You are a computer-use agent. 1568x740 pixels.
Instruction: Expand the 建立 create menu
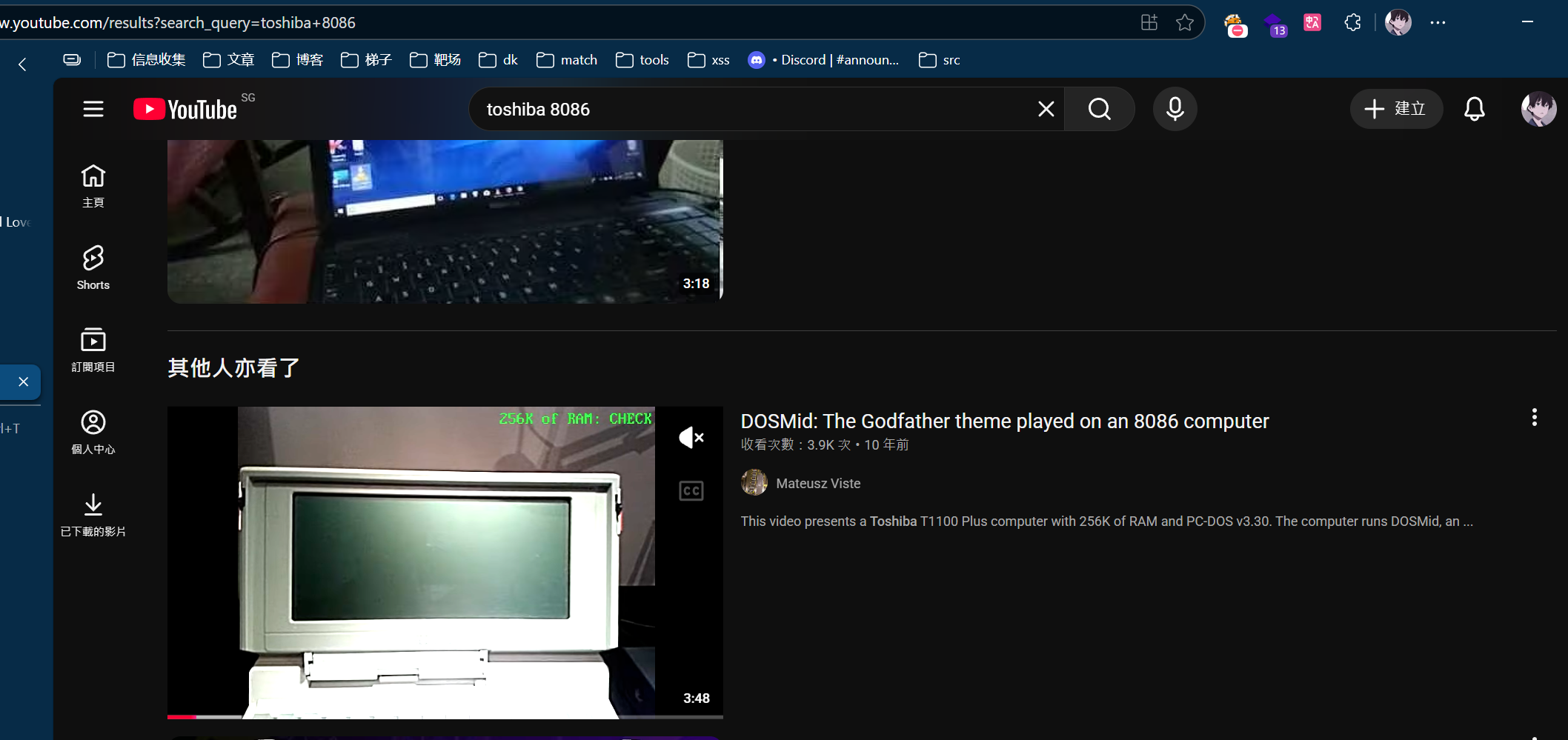point(1395,110)
